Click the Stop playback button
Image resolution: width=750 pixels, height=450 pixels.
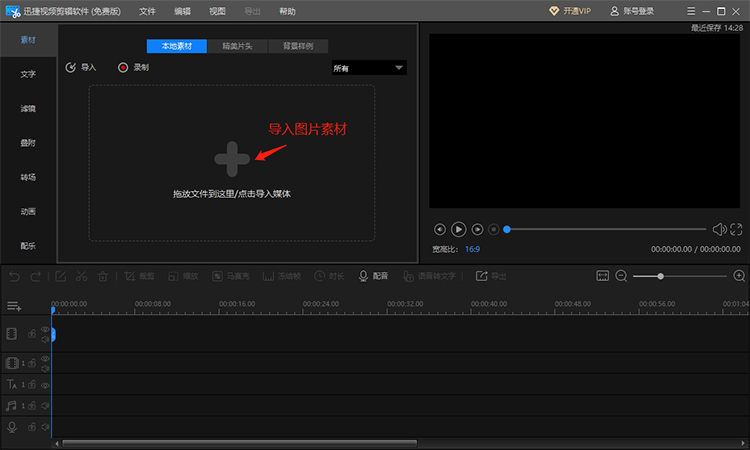494,230
